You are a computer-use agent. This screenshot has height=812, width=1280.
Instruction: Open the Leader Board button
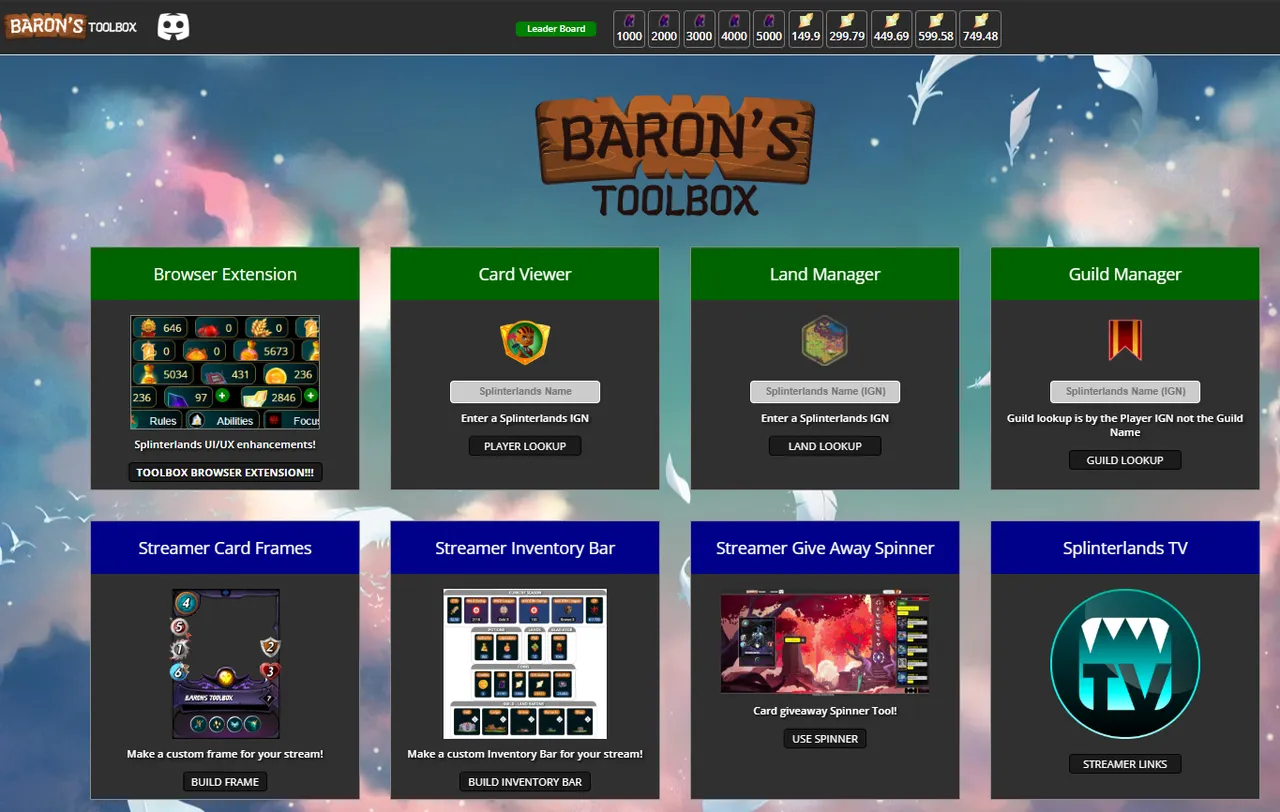pyautogui.click(x=556, y=29)
